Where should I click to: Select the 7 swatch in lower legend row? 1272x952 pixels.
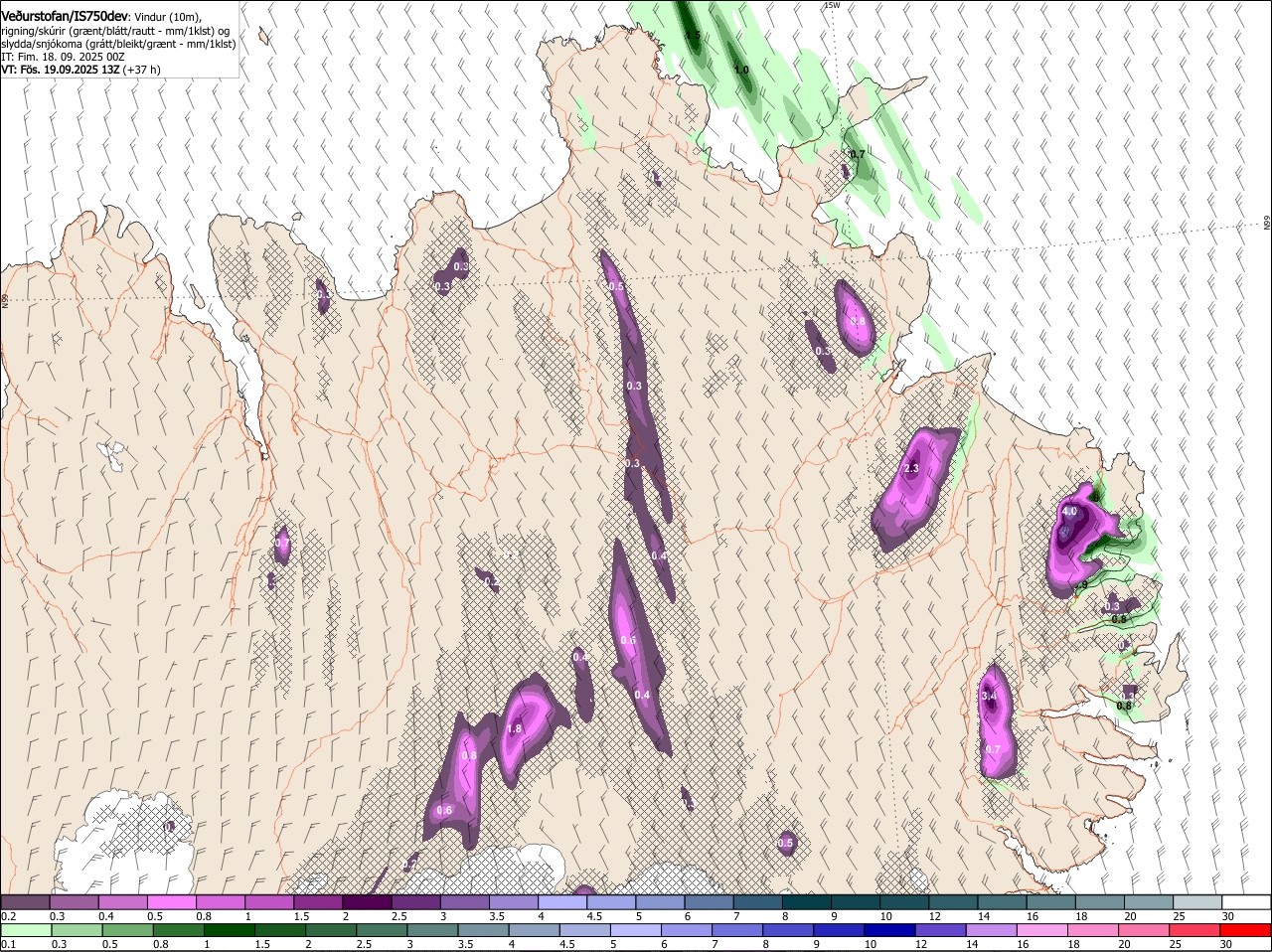(737, 930)
